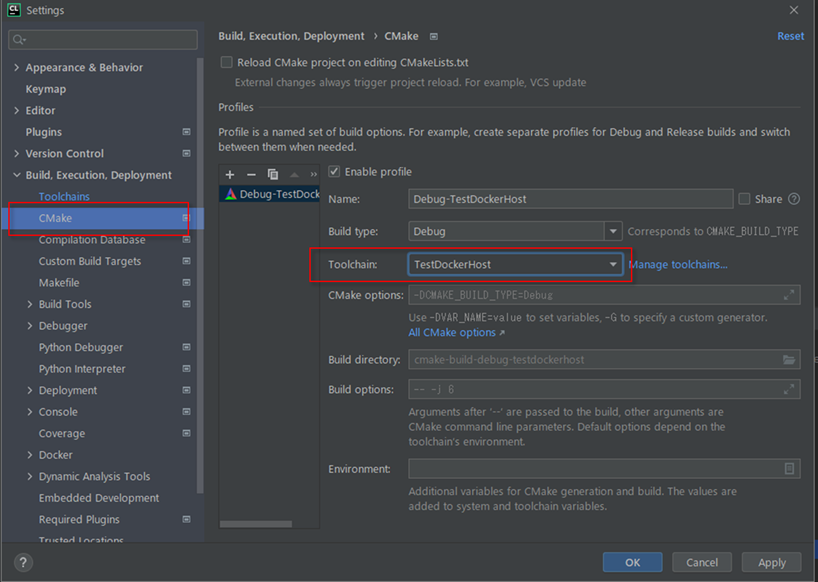The width and height of the screenshot is (818, 582).
Task: Click the profile list horizontal scrollbar
Action: 256,524
